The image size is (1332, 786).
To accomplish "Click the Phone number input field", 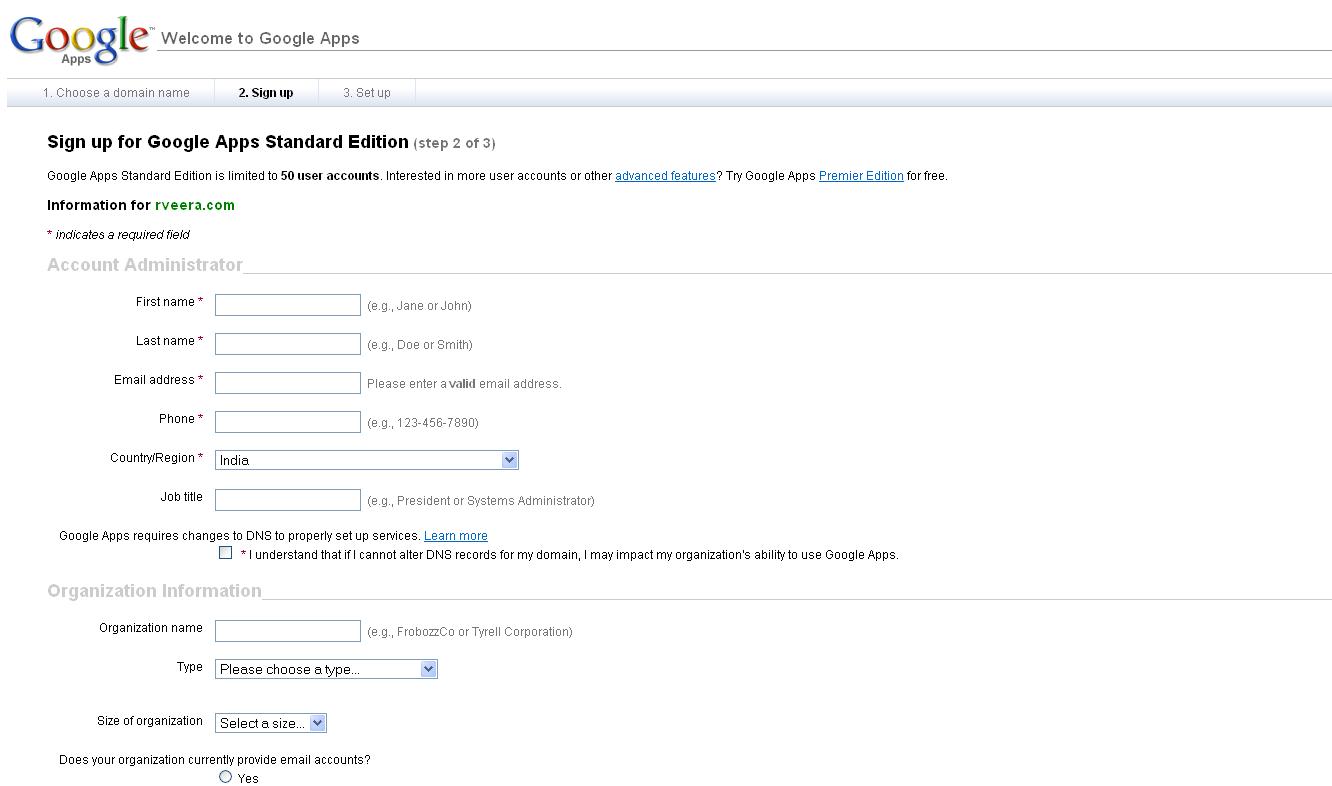I will tap(288, 422).
